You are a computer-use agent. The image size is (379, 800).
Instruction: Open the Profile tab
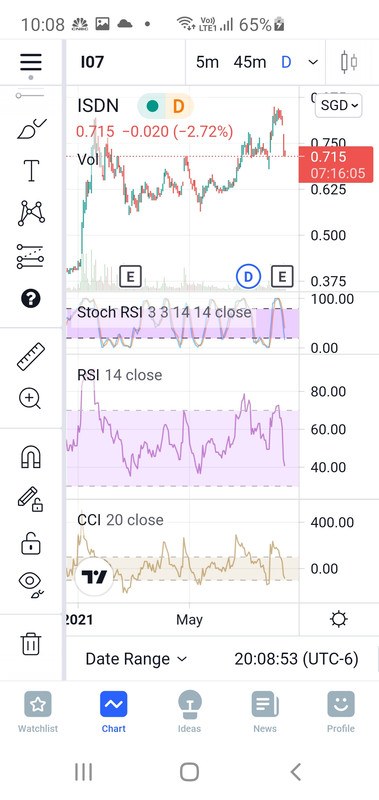pyautogui.click(x=341, y=713)
